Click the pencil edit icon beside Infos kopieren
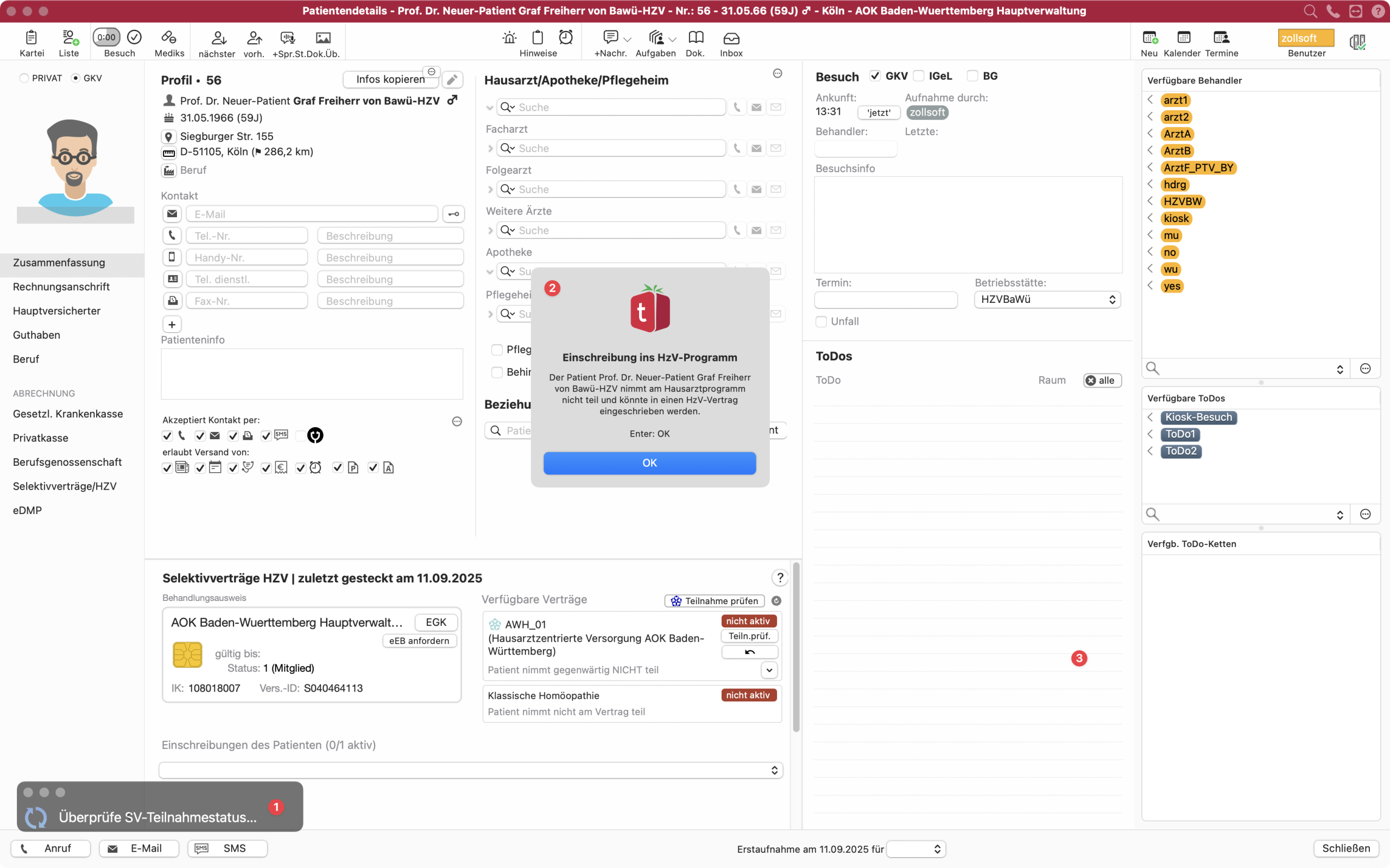1390x868 pixels. pyautogui.click(x=452, y=79)
